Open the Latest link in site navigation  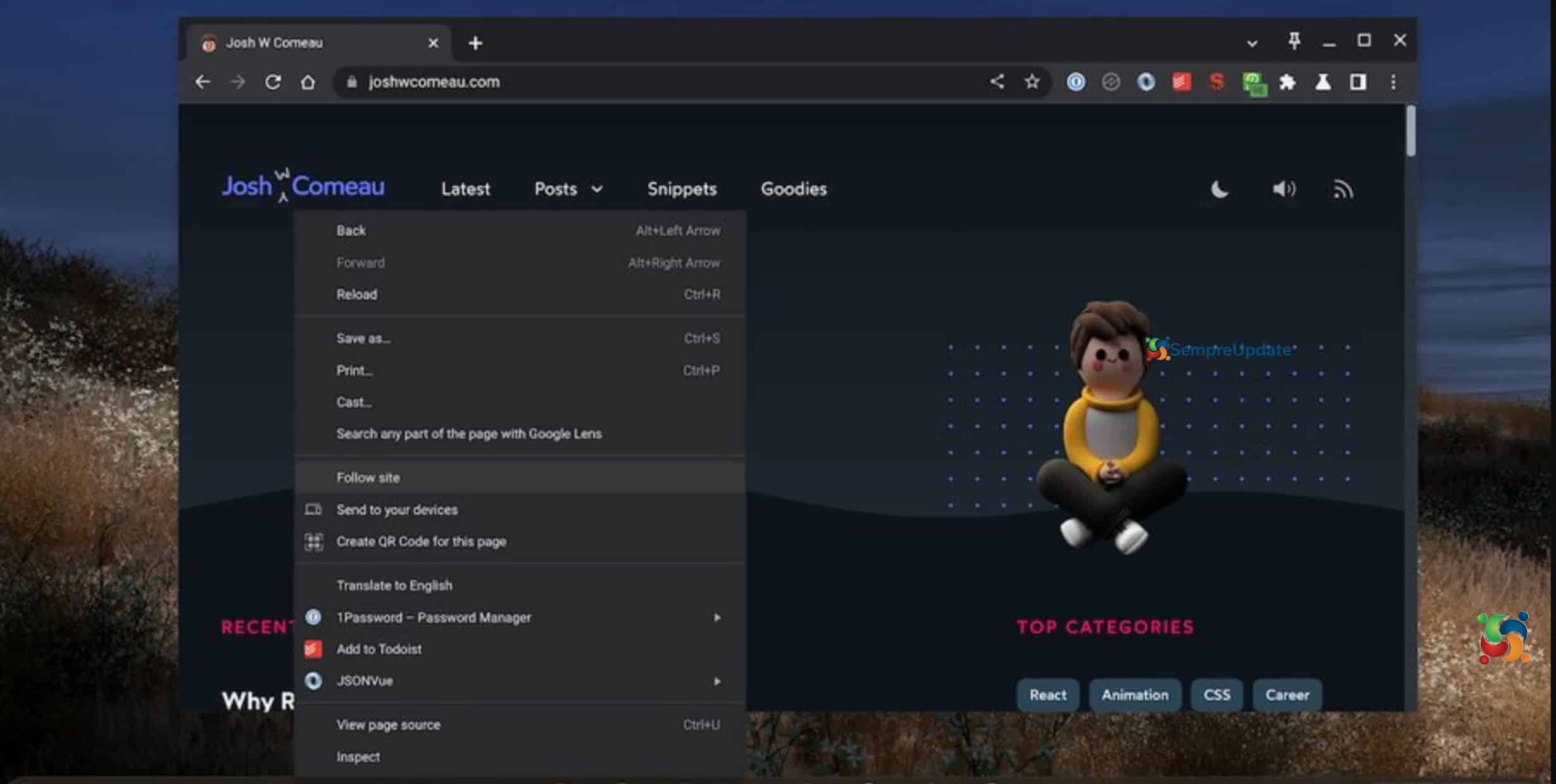point(466,189)
